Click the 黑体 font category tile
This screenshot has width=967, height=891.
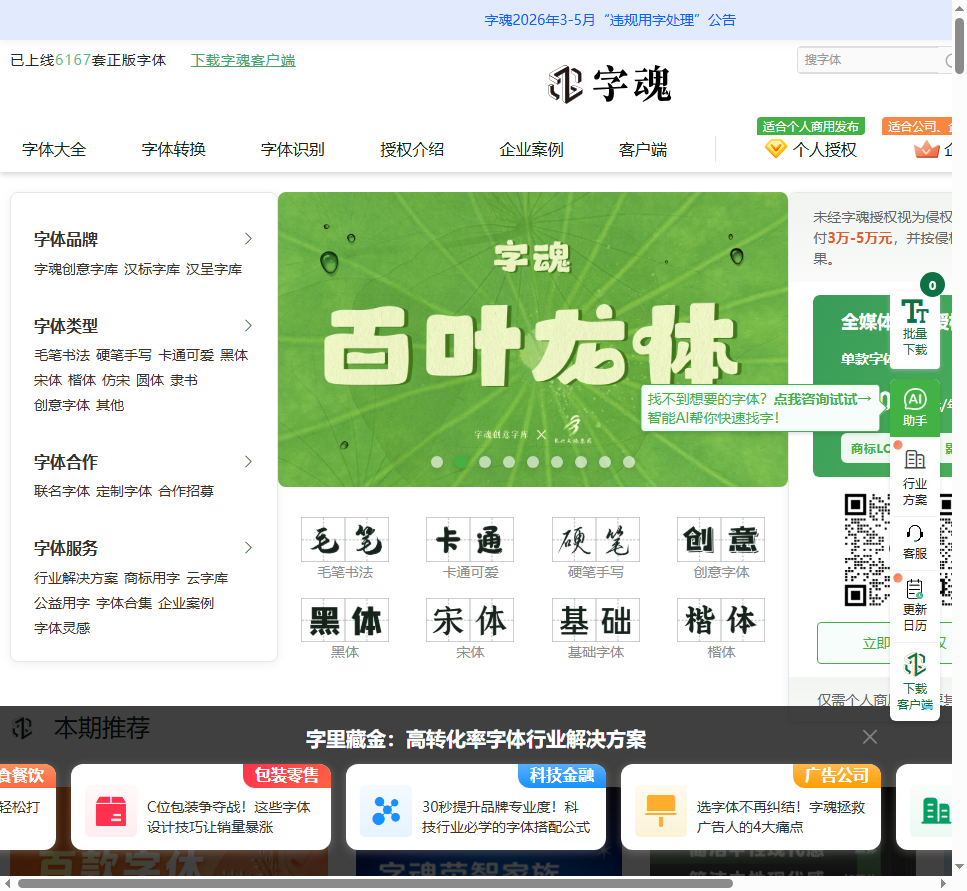[345, 628]
